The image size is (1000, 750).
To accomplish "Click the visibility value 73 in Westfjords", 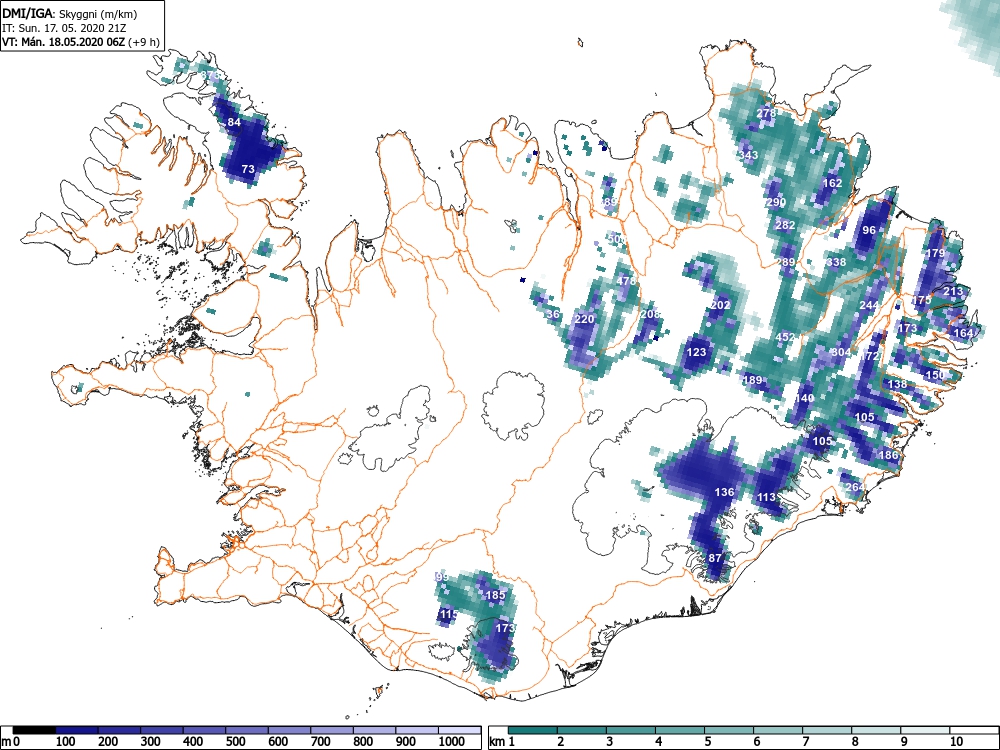I will (x=248, y=170).
